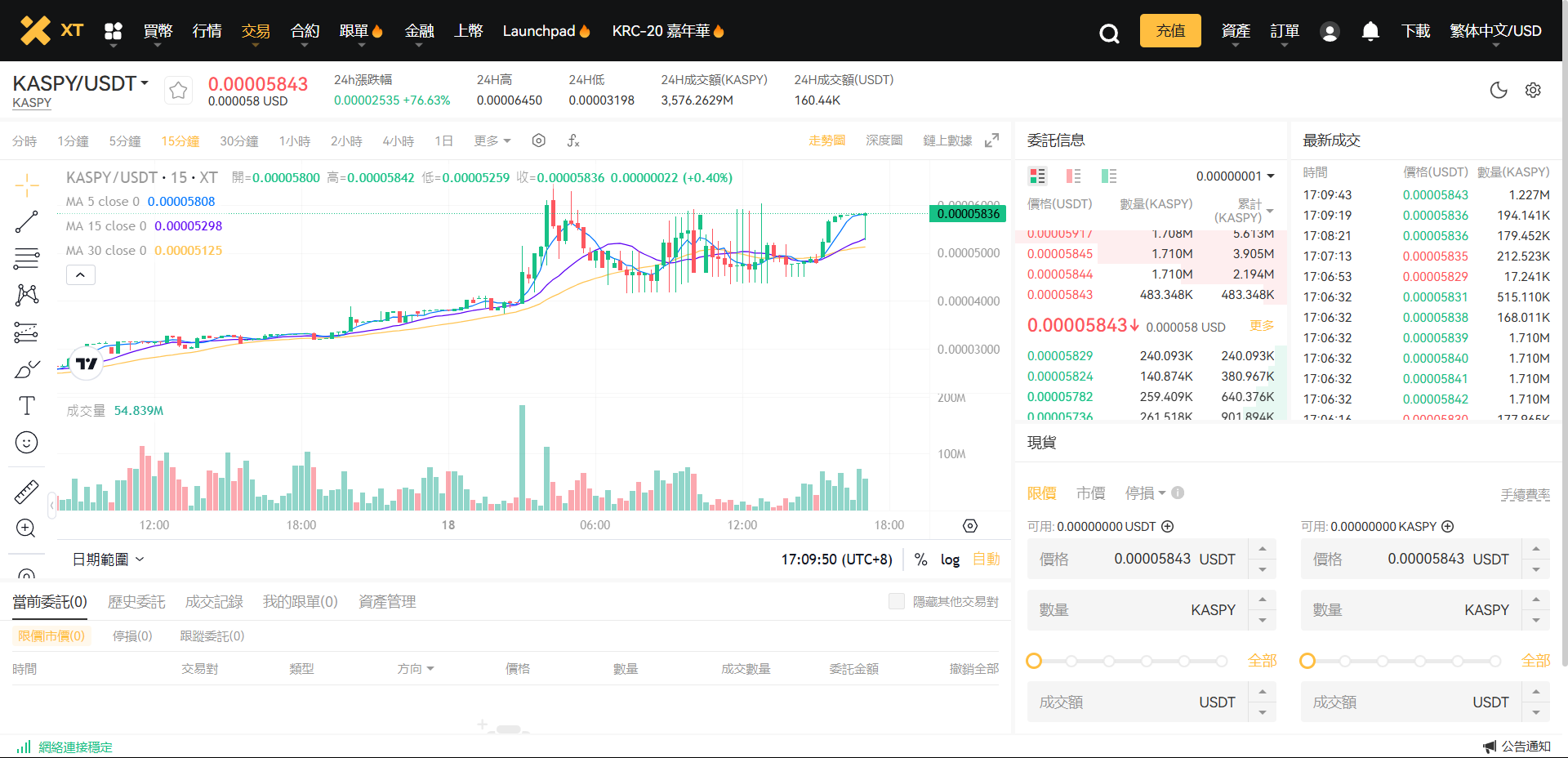Open the 方向 column filter dropdown
The image size is (1568, 758).
click(x=416, y=668)
